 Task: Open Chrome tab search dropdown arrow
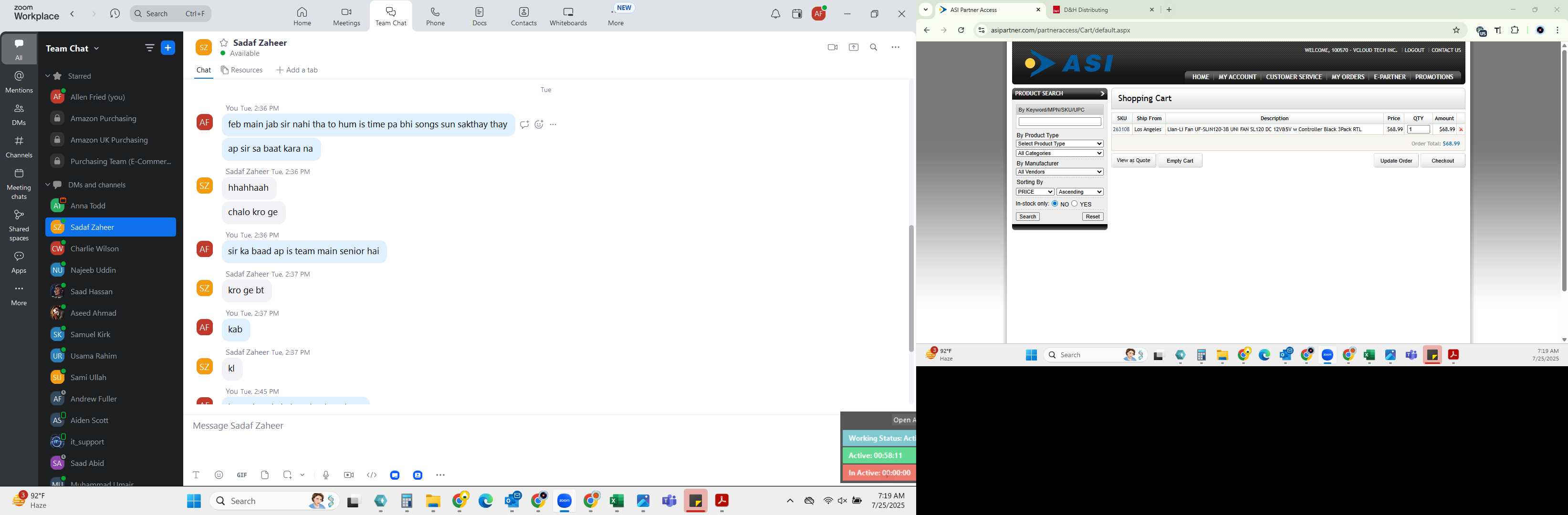pyautogui.click(x=926, y=10)
